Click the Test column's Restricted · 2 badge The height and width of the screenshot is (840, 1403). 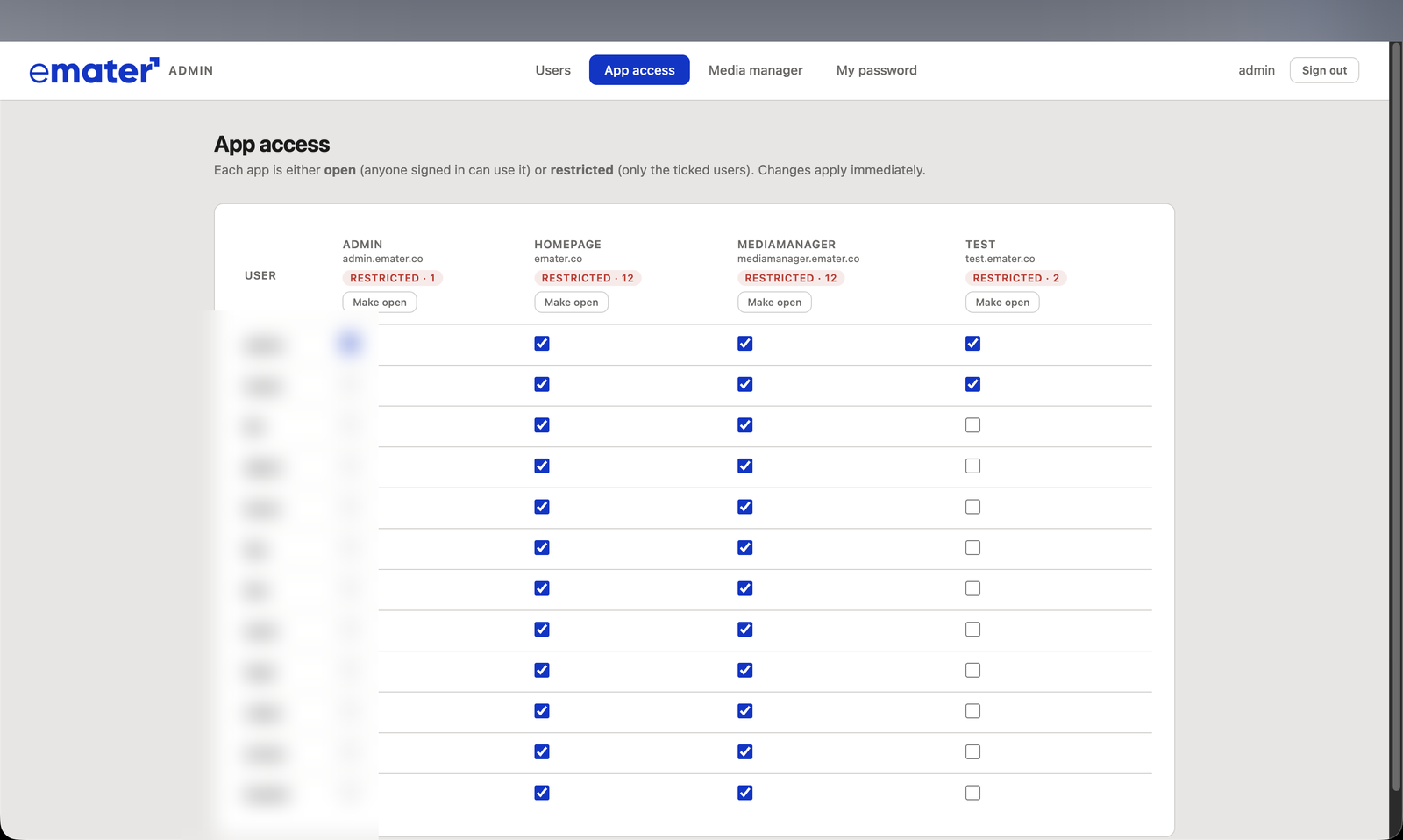pyautogui.click(x=1015, y=278)
